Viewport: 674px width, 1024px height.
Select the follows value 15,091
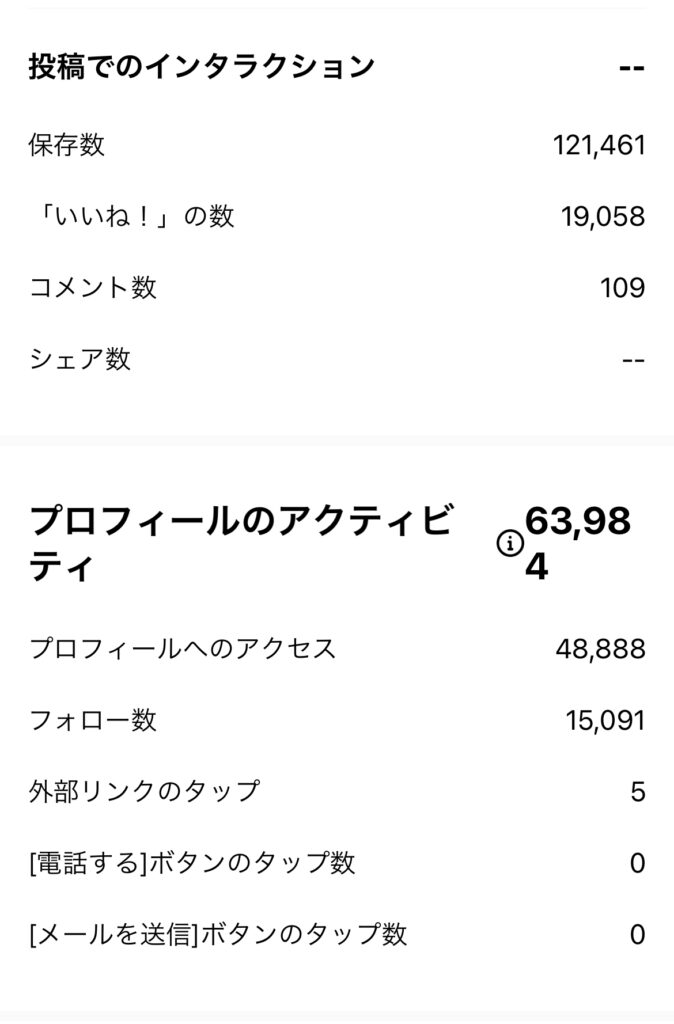pos(605,721)
